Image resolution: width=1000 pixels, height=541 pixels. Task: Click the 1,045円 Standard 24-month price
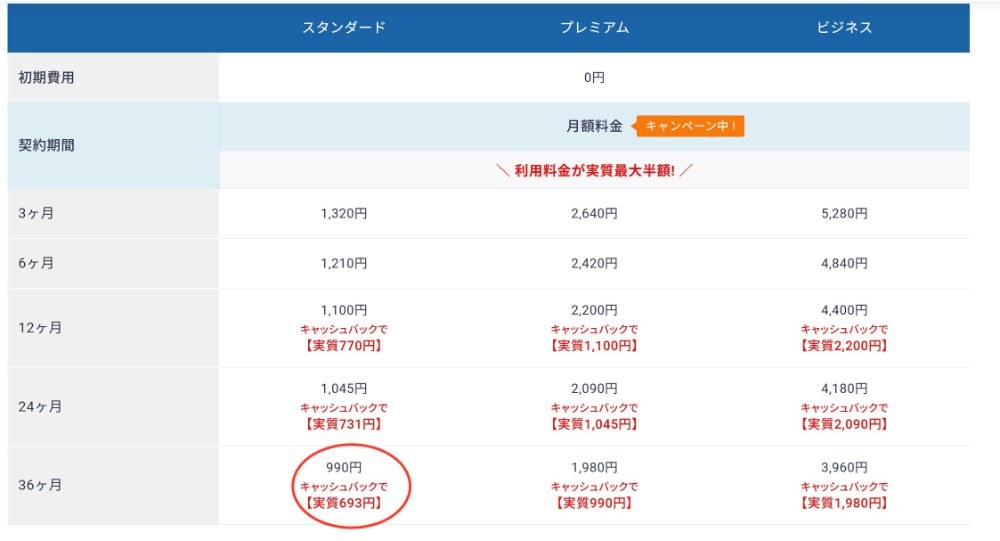tap(344, 389)
